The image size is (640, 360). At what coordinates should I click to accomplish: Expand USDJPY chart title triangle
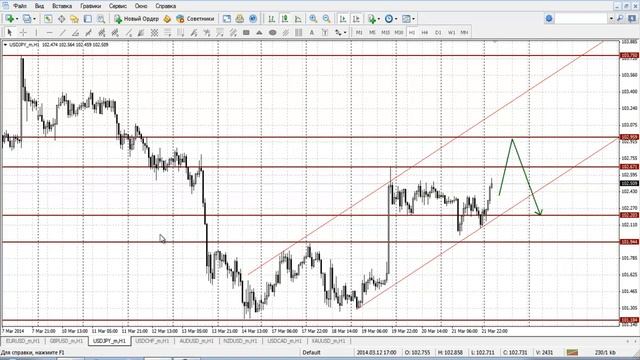coord(5,44)
